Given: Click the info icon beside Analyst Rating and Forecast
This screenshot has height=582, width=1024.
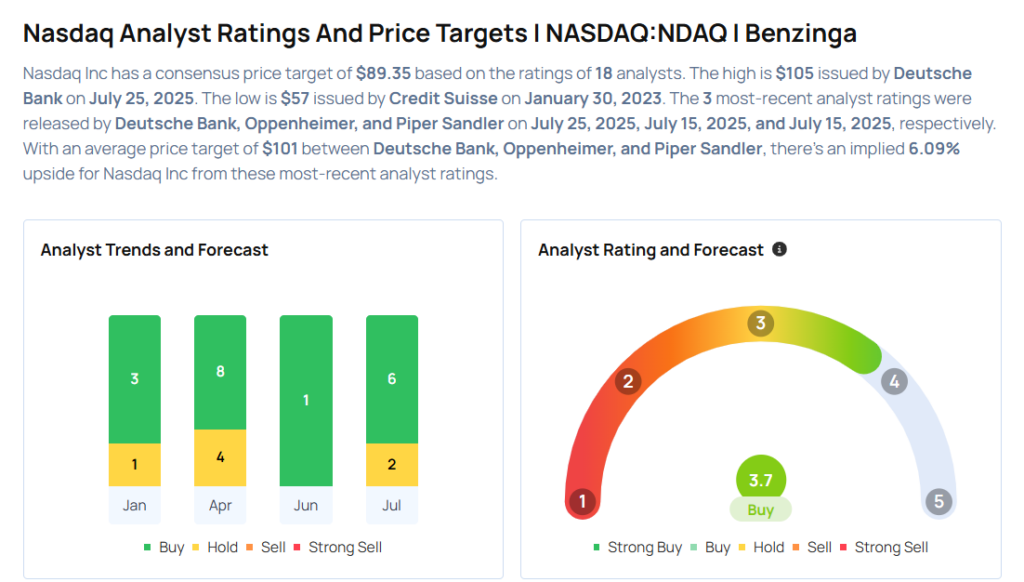Looking at the screenshot, I should pyautogui.click(x=779, y=249).
